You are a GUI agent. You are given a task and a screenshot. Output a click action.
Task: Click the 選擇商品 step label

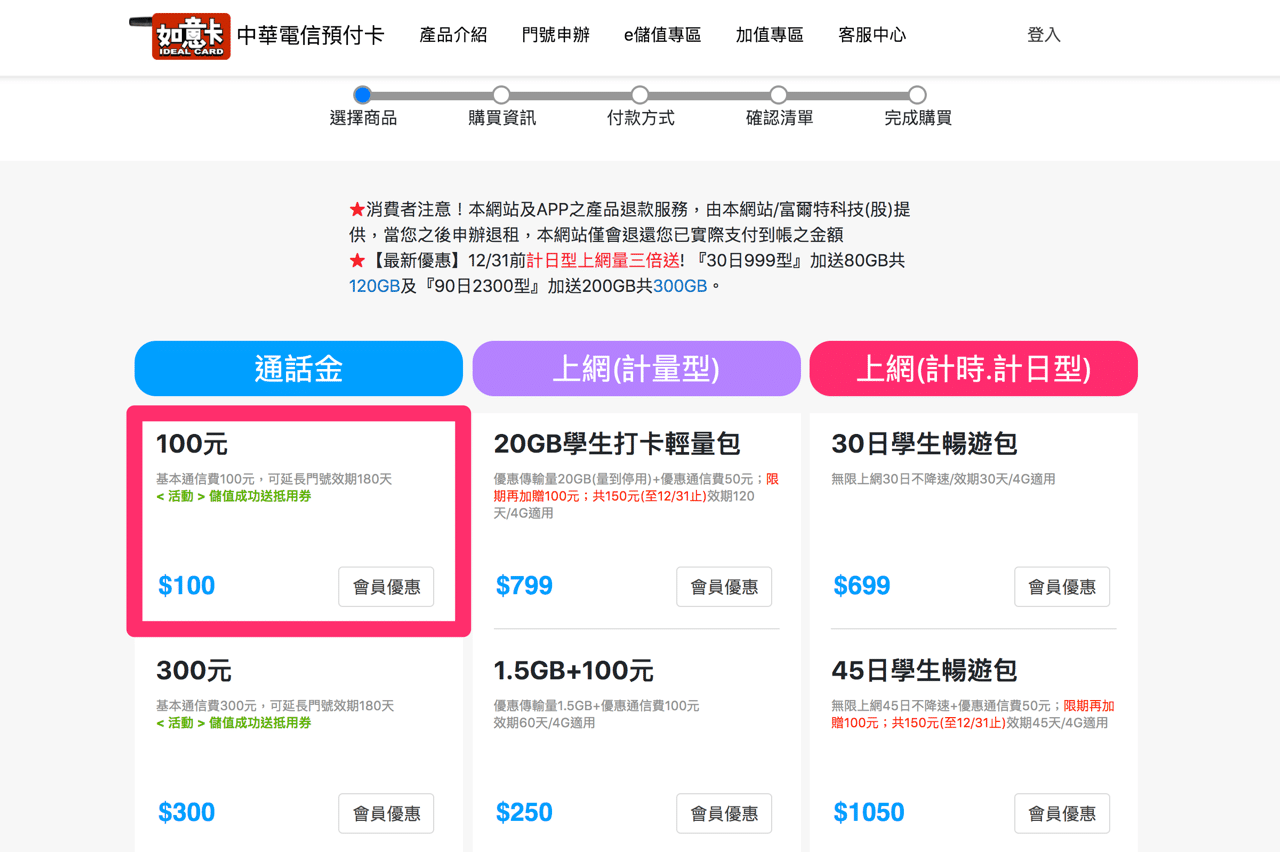pos(363,118)
